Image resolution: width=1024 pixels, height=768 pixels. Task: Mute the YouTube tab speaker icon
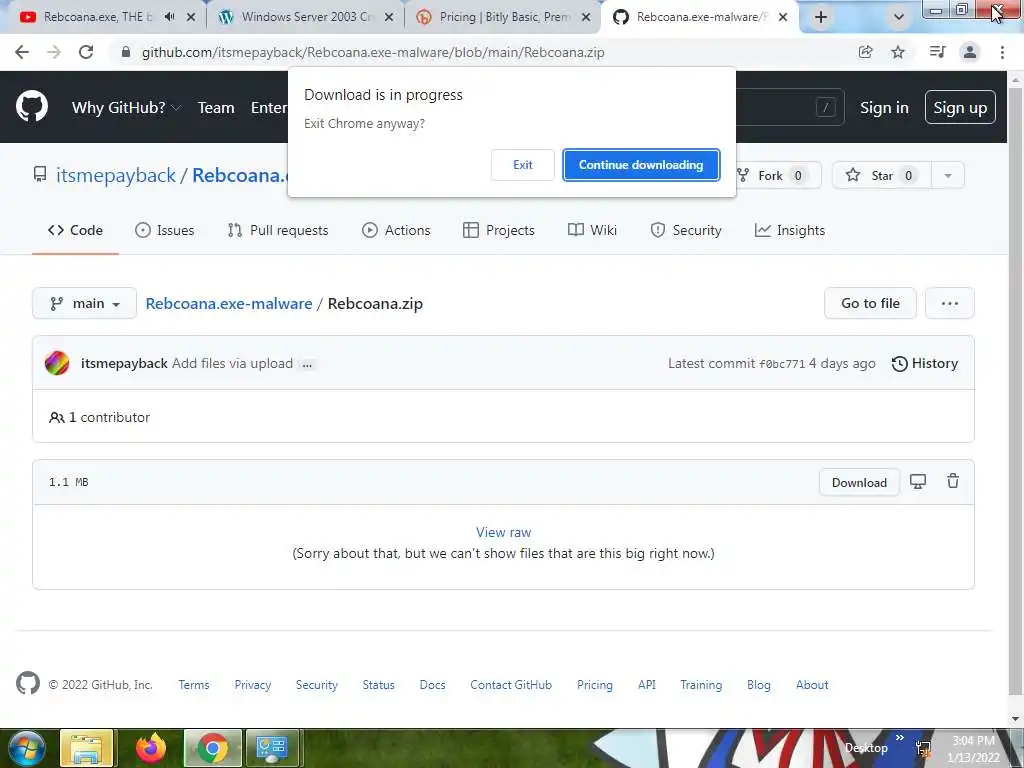pos(170,17)
